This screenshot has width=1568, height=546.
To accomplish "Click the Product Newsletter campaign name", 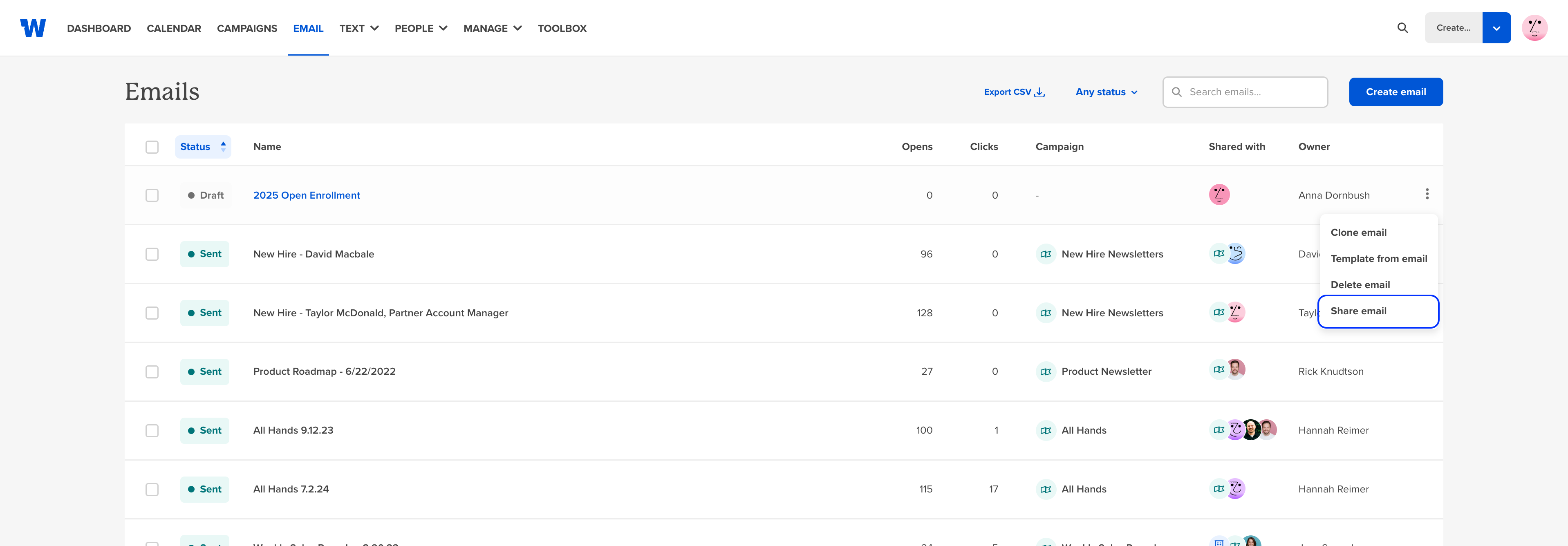I will tap(1106, 372).
